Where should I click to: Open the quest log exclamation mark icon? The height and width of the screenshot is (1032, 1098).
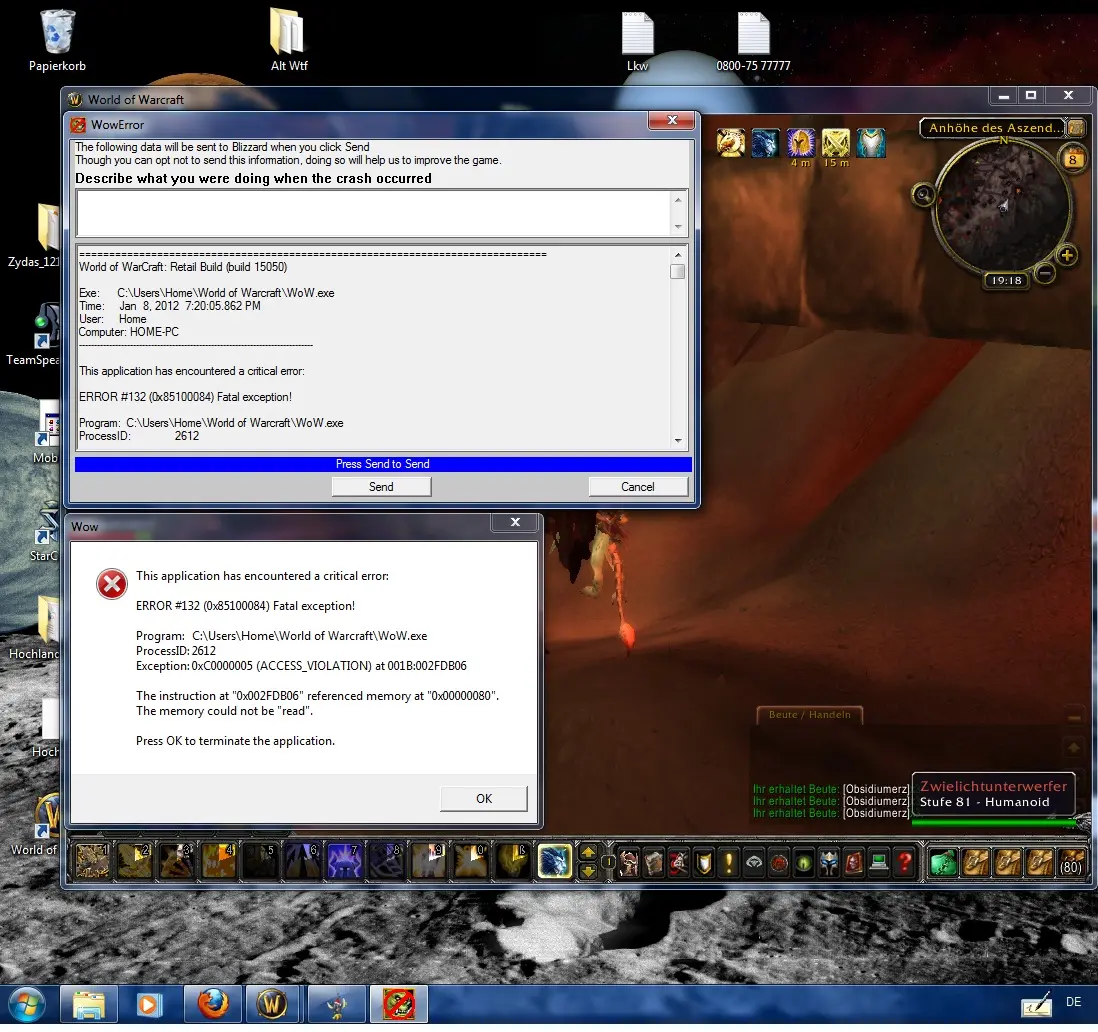click(727, 861)
